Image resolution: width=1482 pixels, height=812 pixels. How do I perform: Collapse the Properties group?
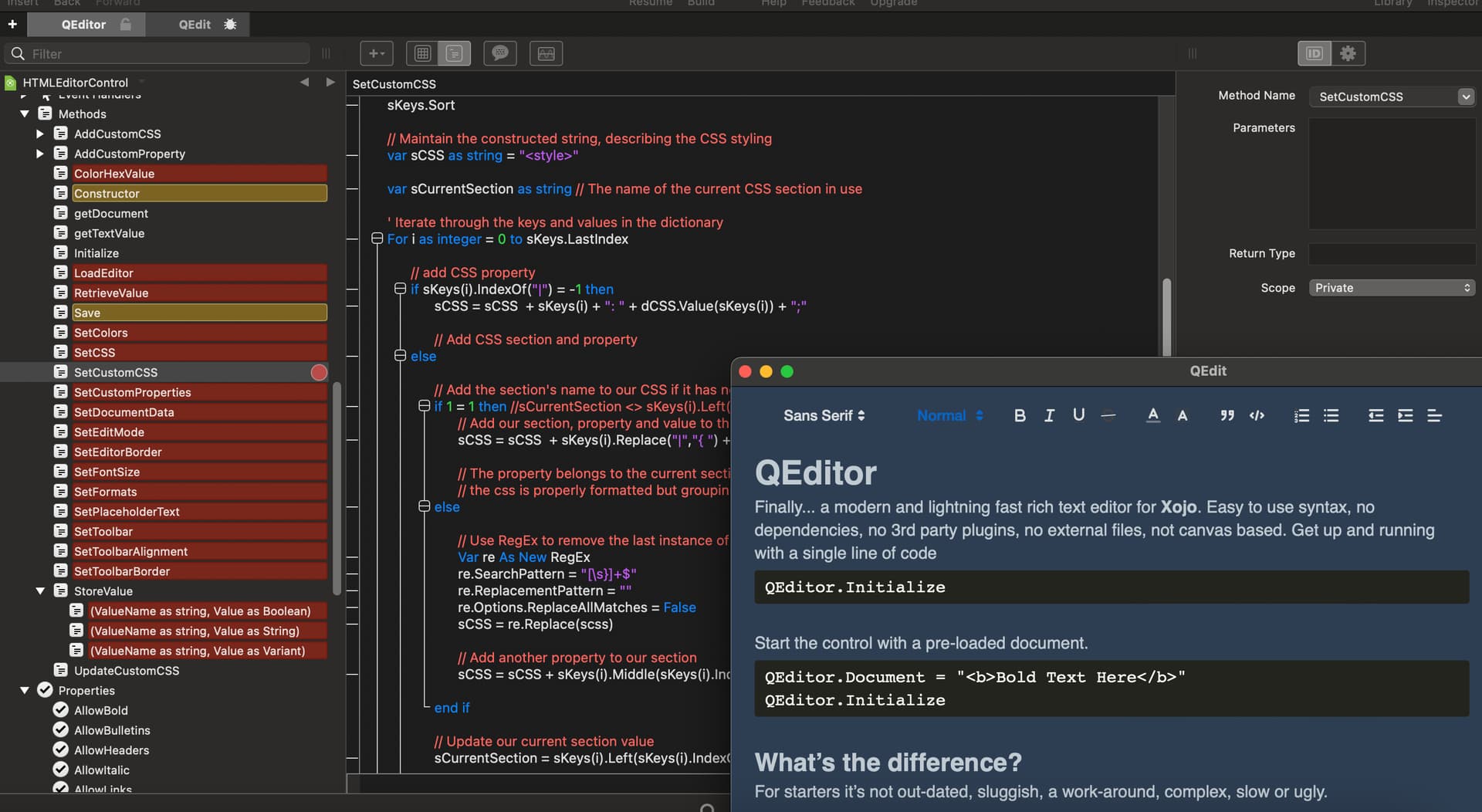(25, 690)
